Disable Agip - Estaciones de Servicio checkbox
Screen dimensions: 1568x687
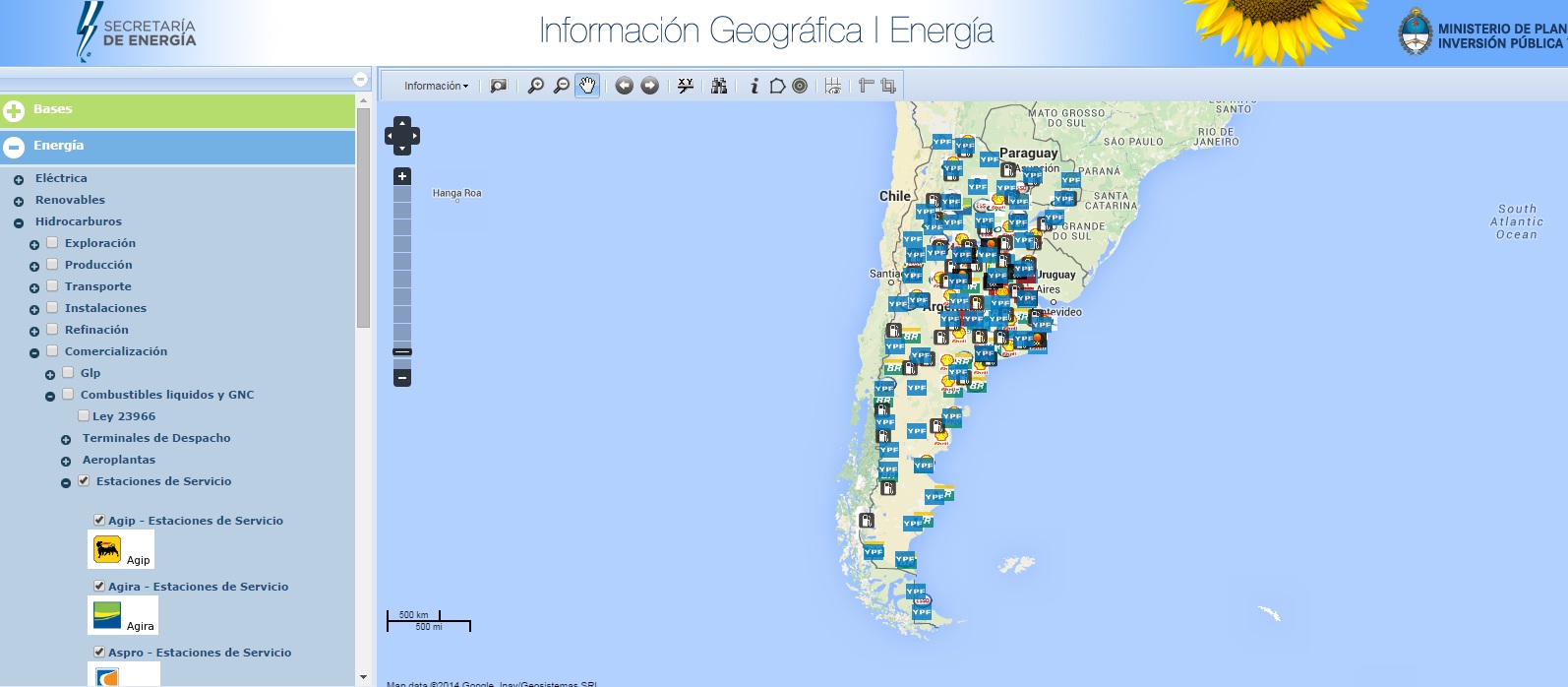(x=99, y=520)
